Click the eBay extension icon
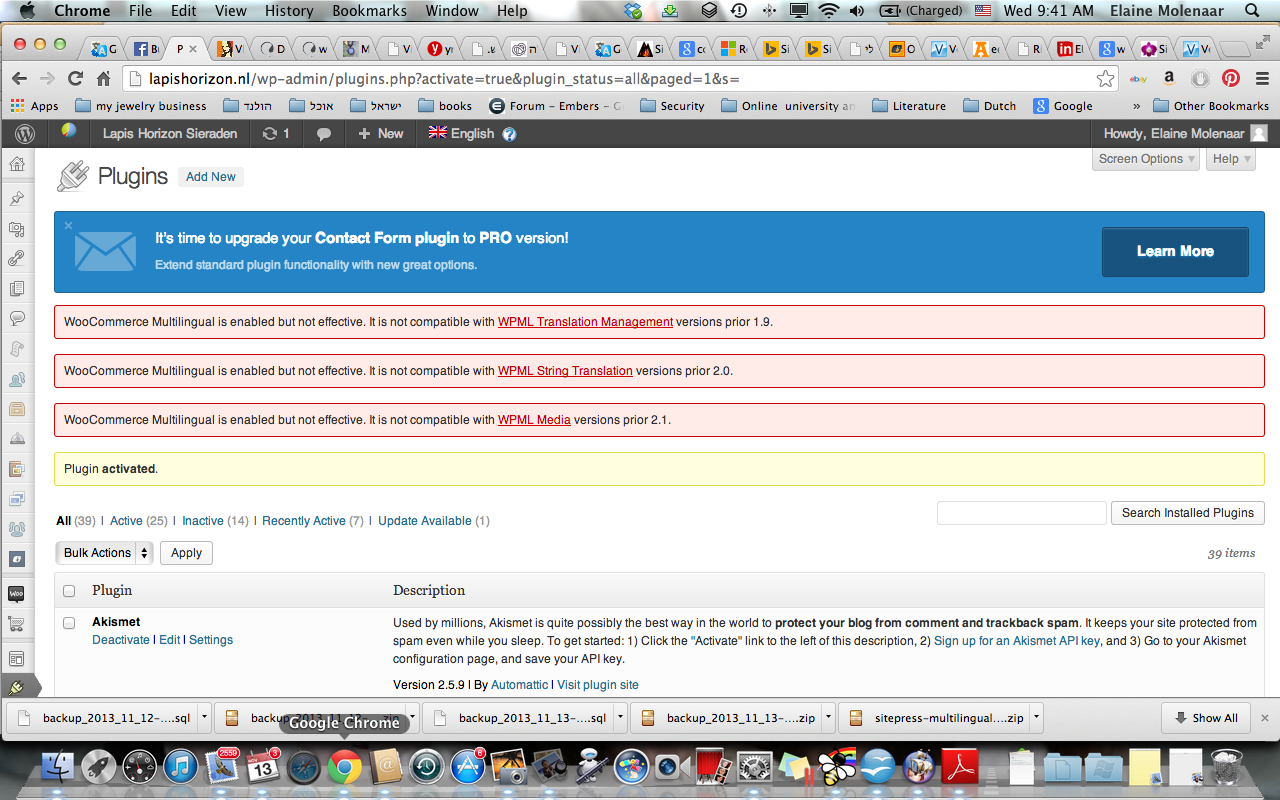 pyautogui.click(x=1138, y=78)
